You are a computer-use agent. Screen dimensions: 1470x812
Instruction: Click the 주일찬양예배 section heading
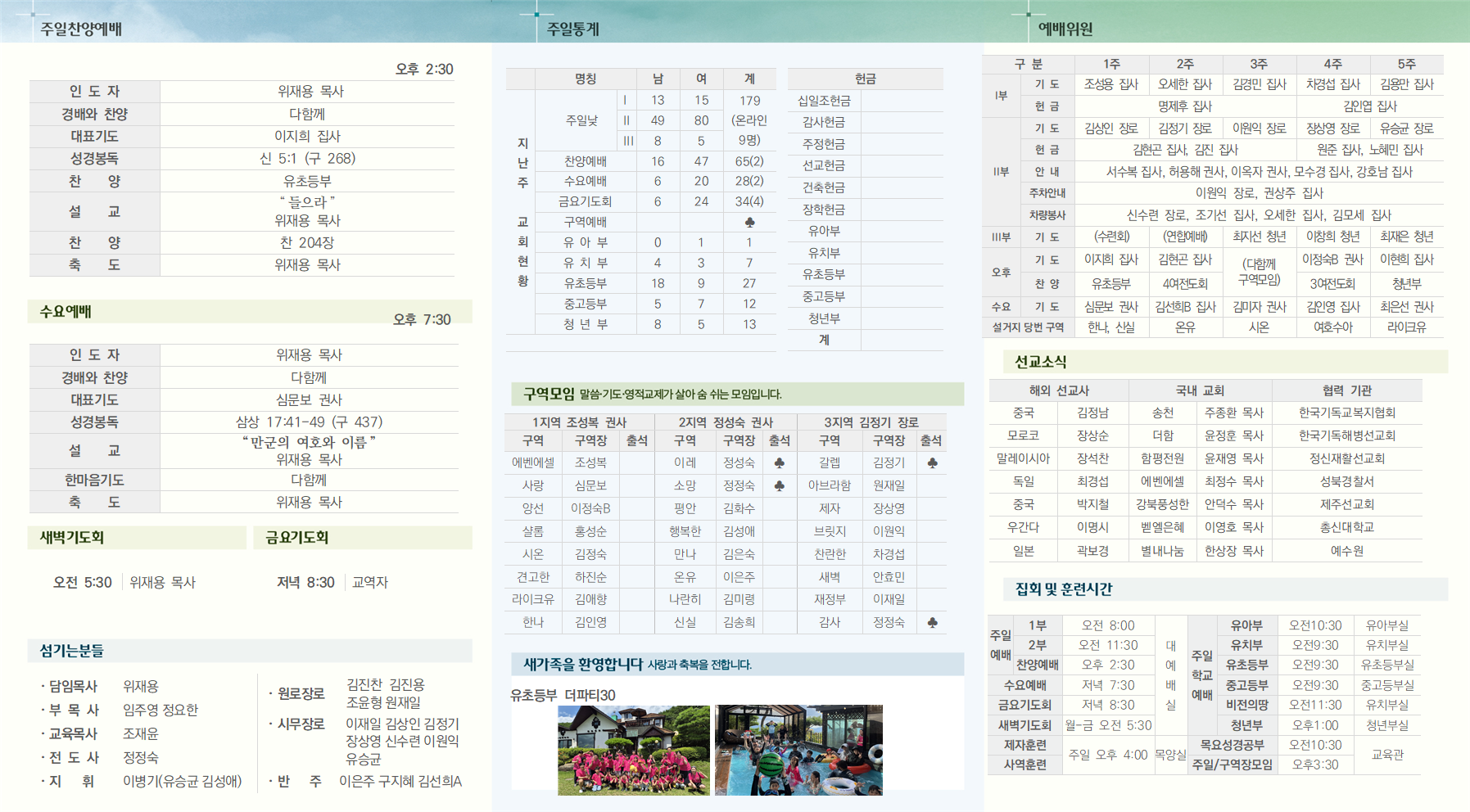pos(81,29)
